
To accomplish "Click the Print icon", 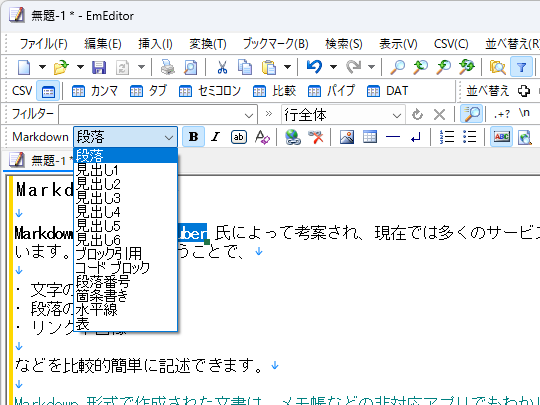I will [168, 67].
